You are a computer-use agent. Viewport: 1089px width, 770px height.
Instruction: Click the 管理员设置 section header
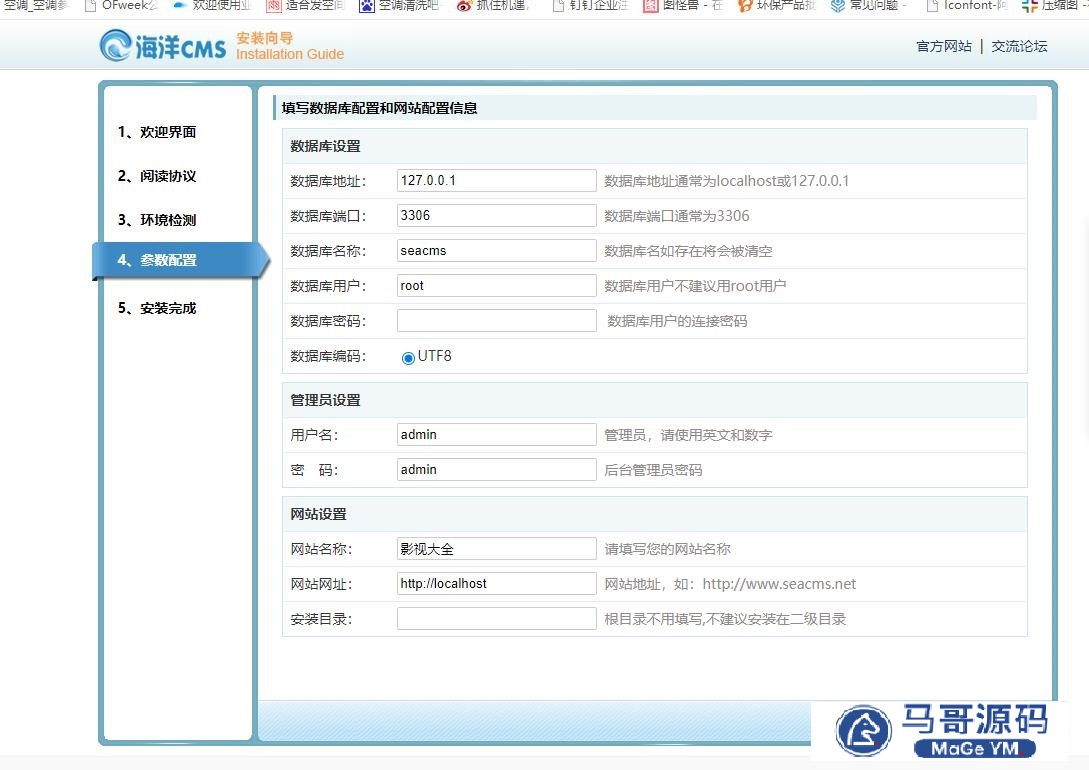coord(325,401)
